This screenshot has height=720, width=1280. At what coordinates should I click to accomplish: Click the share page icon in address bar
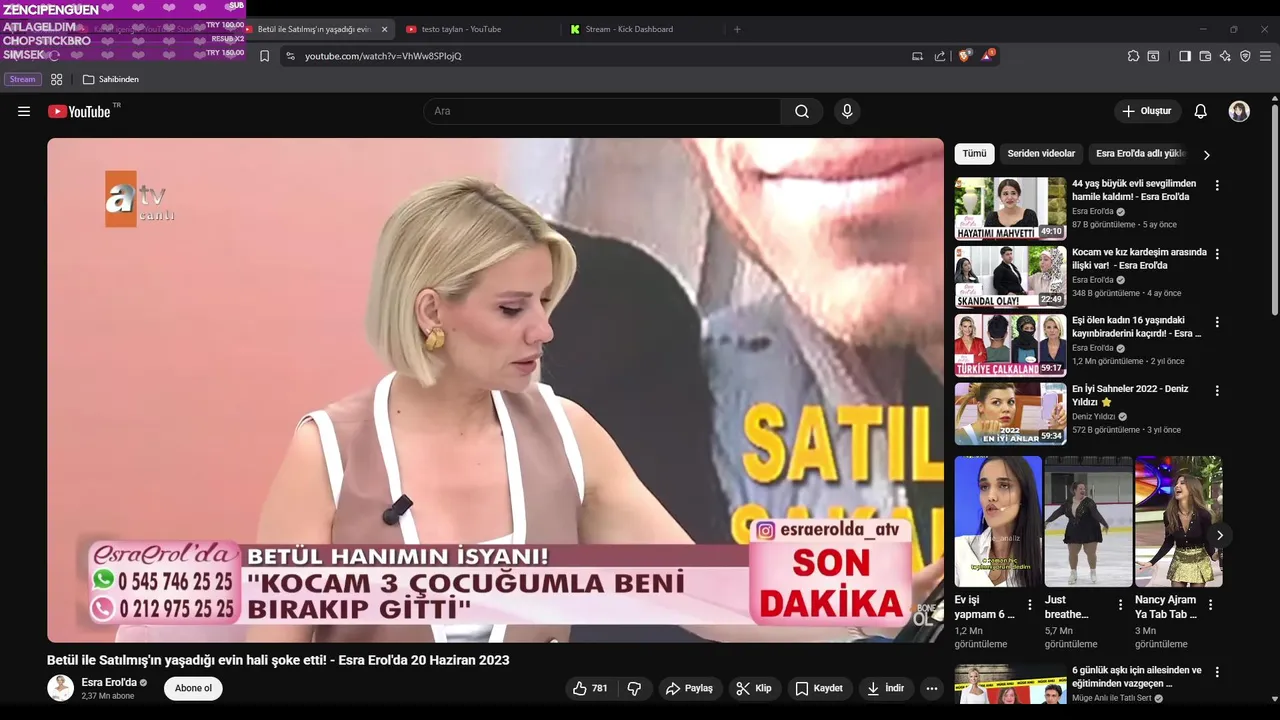click(x=940, y=56)
